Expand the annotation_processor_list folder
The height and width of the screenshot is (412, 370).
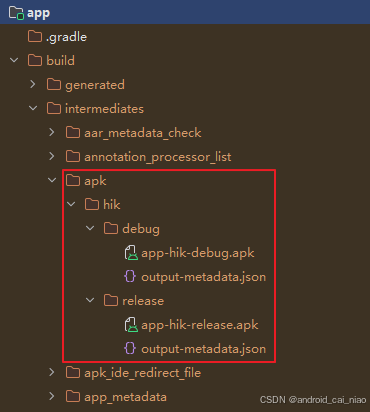(x=52, y=156)
